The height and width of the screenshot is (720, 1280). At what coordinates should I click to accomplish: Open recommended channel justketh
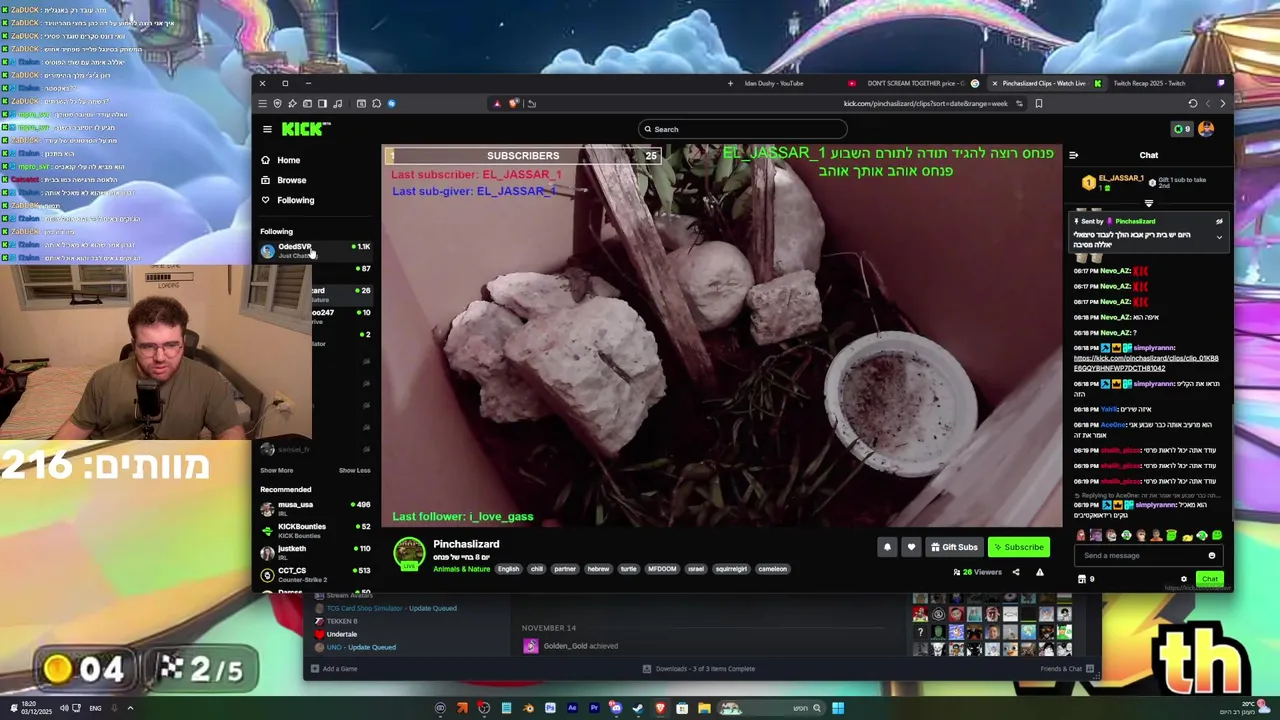(x=315, y=551)
